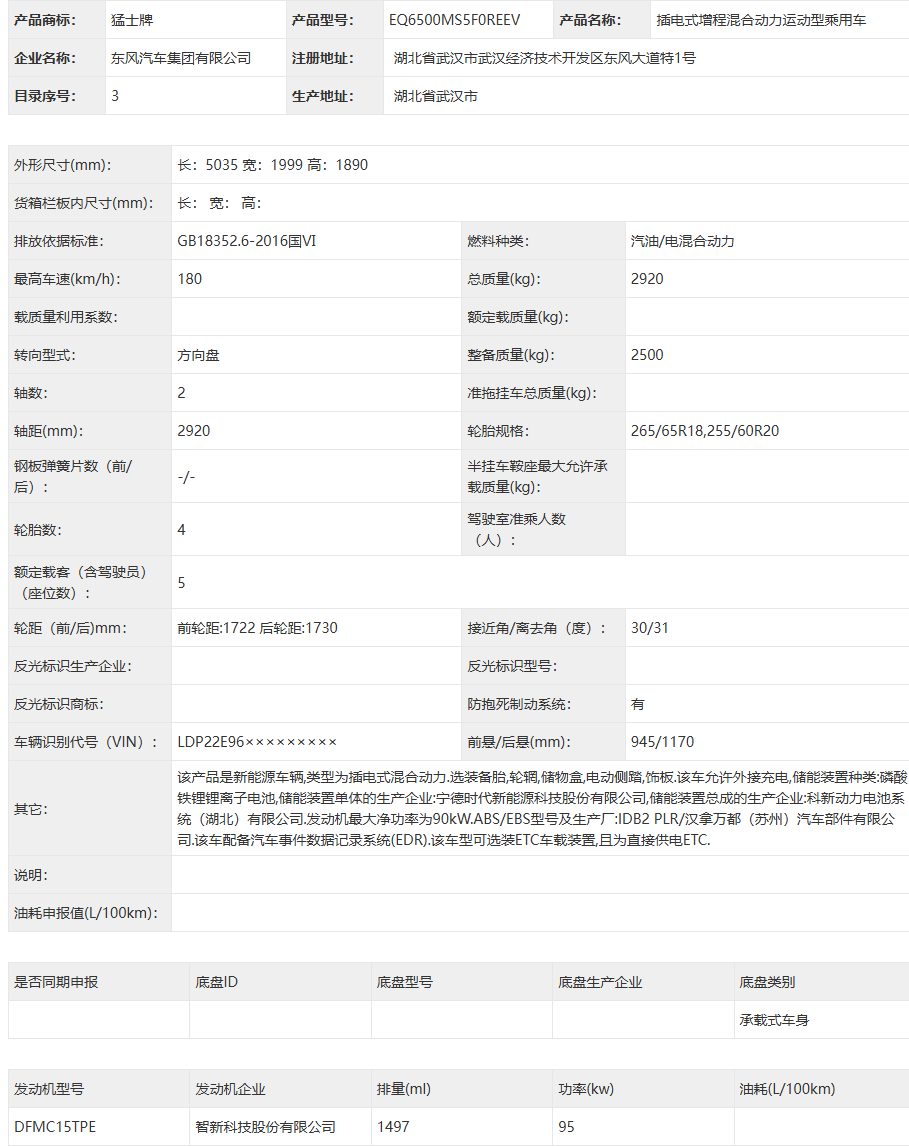
Task: Click the tire specification 265/65R18,255/60R20
Action: tap(705, 431)
